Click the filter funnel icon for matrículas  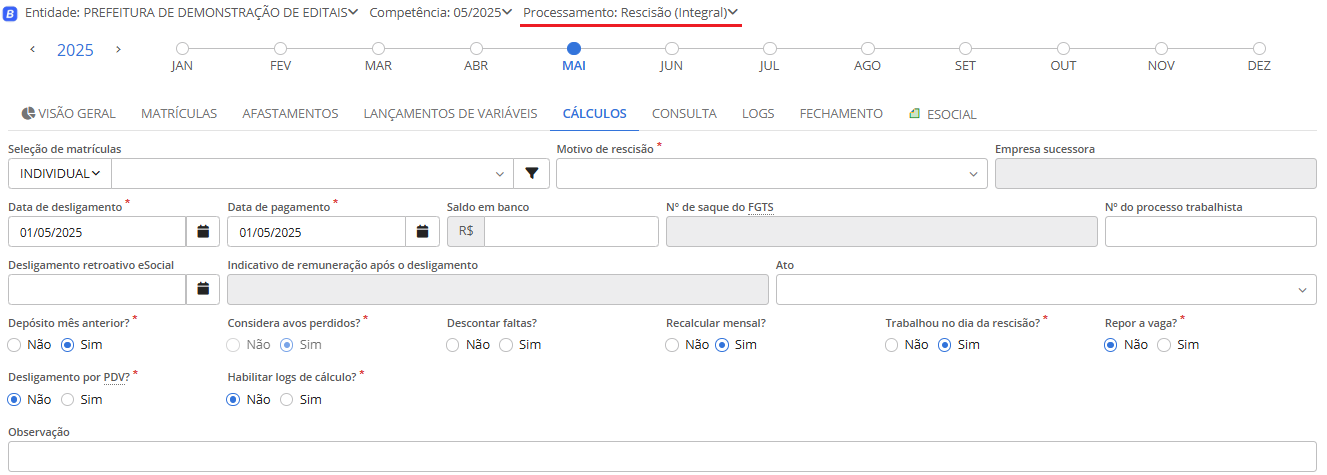point(531,174)
